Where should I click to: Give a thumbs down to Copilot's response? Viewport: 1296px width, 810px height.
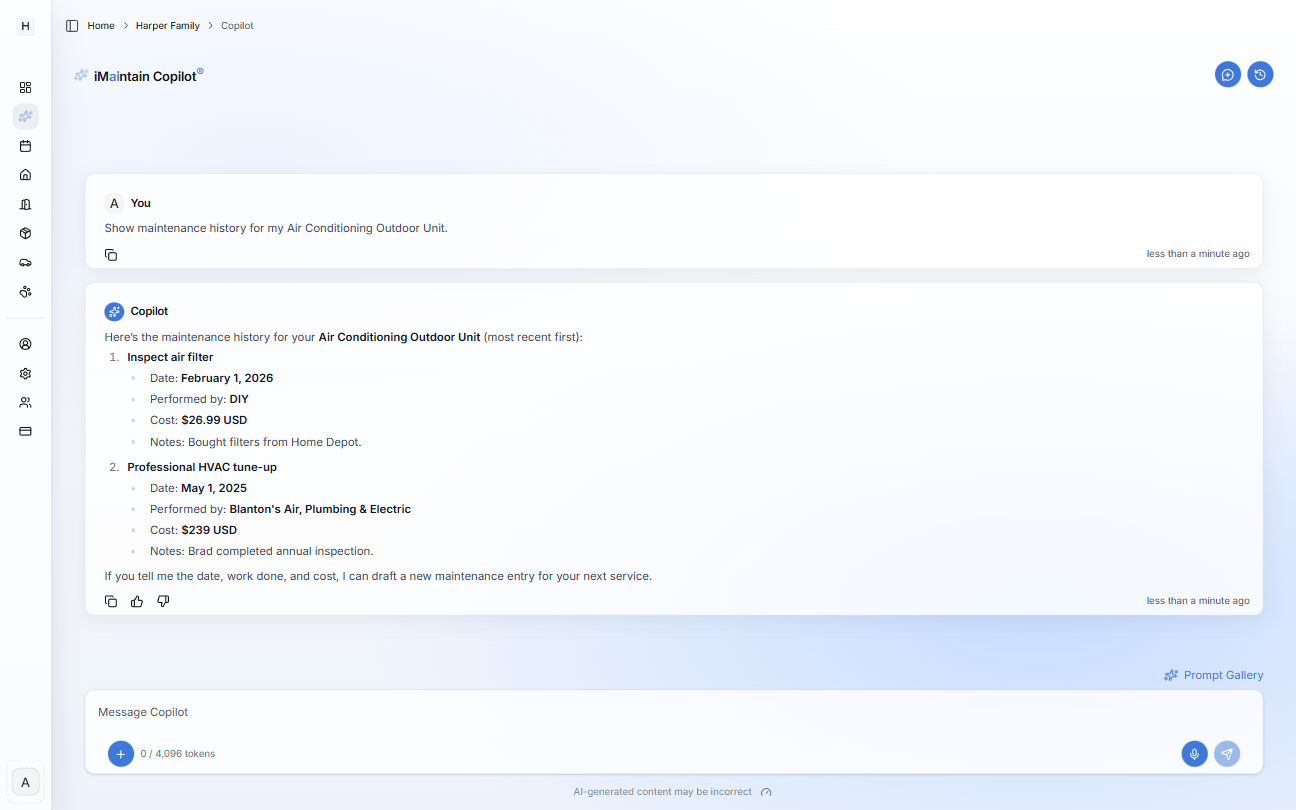163,601
